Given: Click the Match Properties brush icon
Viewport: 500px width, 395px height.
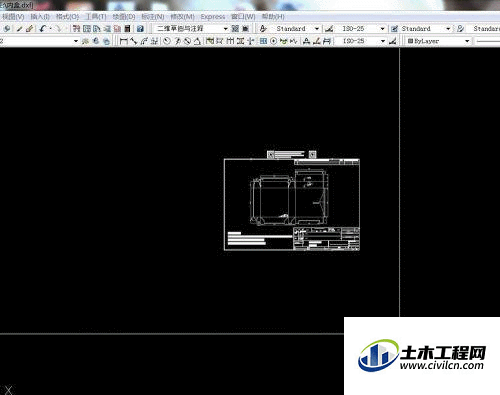Looking at the screenshot, I should tap(29, 29).
